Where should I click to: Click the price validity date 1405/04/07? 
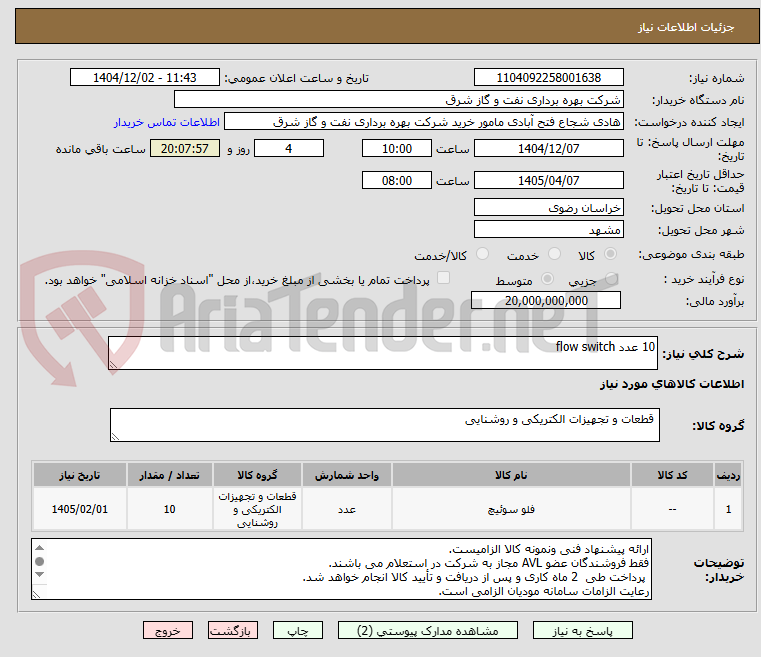pyautogui.click(x=548, y=180)
